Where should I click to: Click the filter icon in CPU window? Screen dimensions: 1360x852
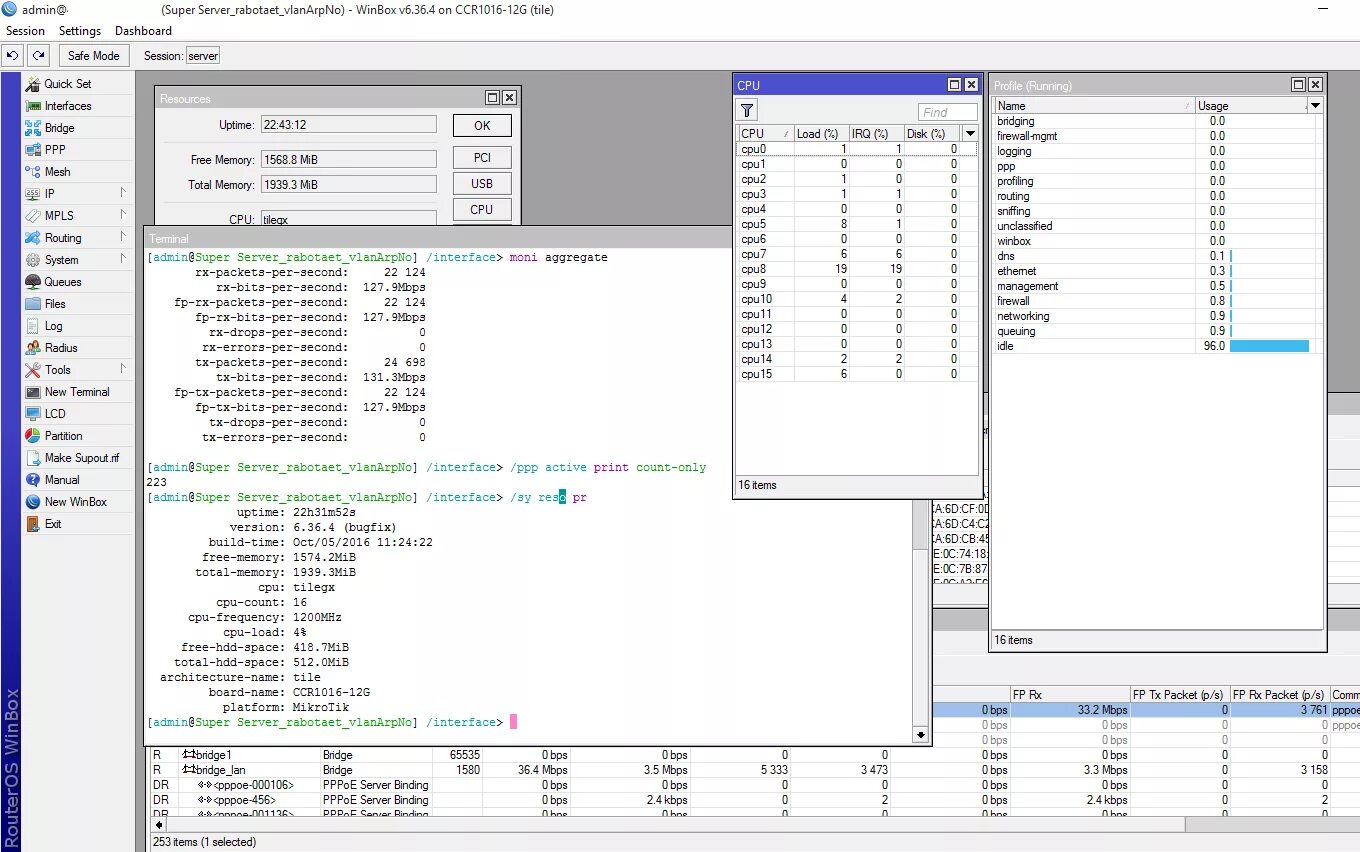pyautogui.click(x=747, y=110)
